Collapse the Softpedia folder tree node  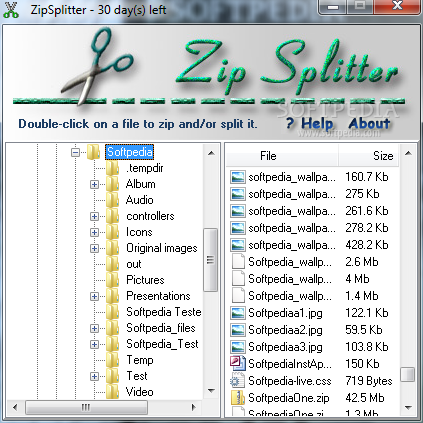[x=75, y=152]
